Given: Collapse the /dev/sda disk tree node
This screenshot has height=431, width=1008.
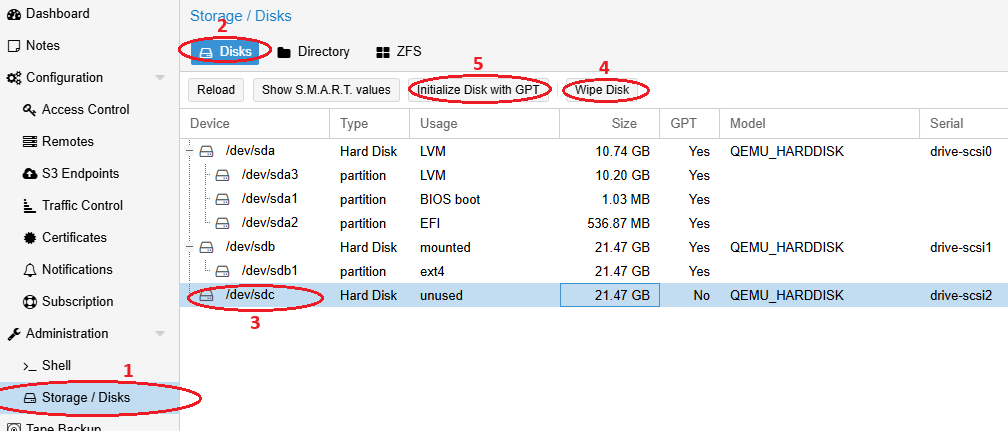Looking at the screenshot, I should [x=190, y=151].
